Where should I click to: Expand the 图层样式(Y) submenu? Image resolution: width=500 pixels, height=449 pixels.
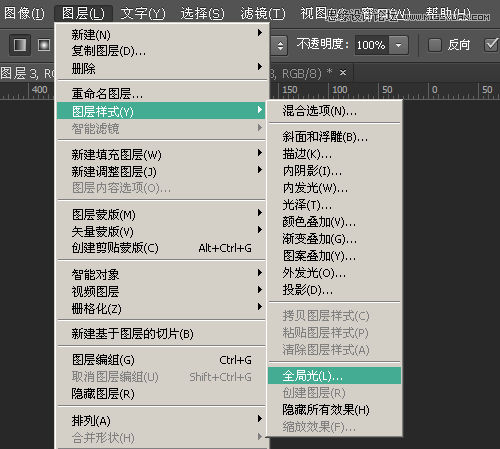tap(162, 111)
